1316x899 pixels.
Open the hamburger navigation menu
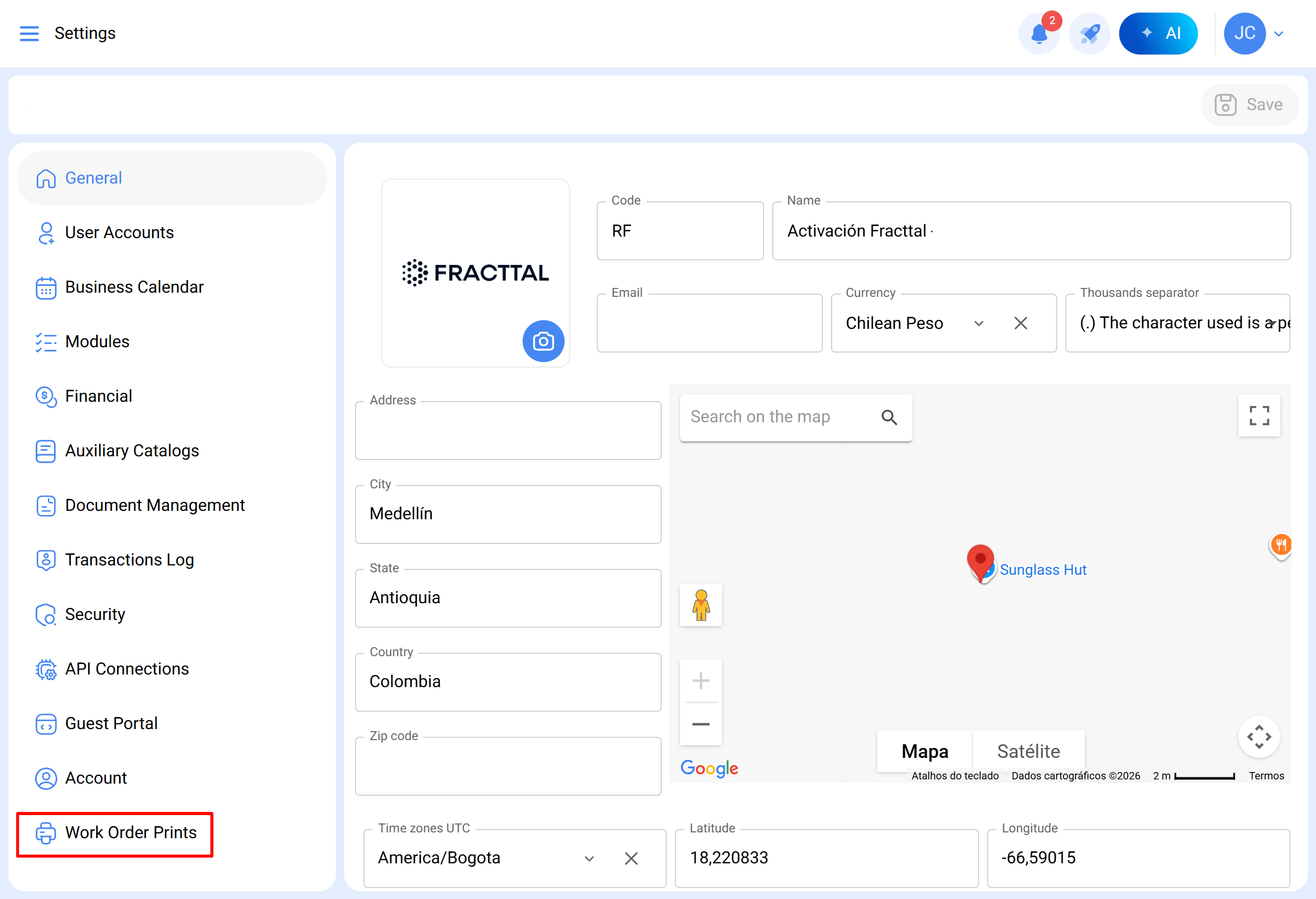(29, 34)
